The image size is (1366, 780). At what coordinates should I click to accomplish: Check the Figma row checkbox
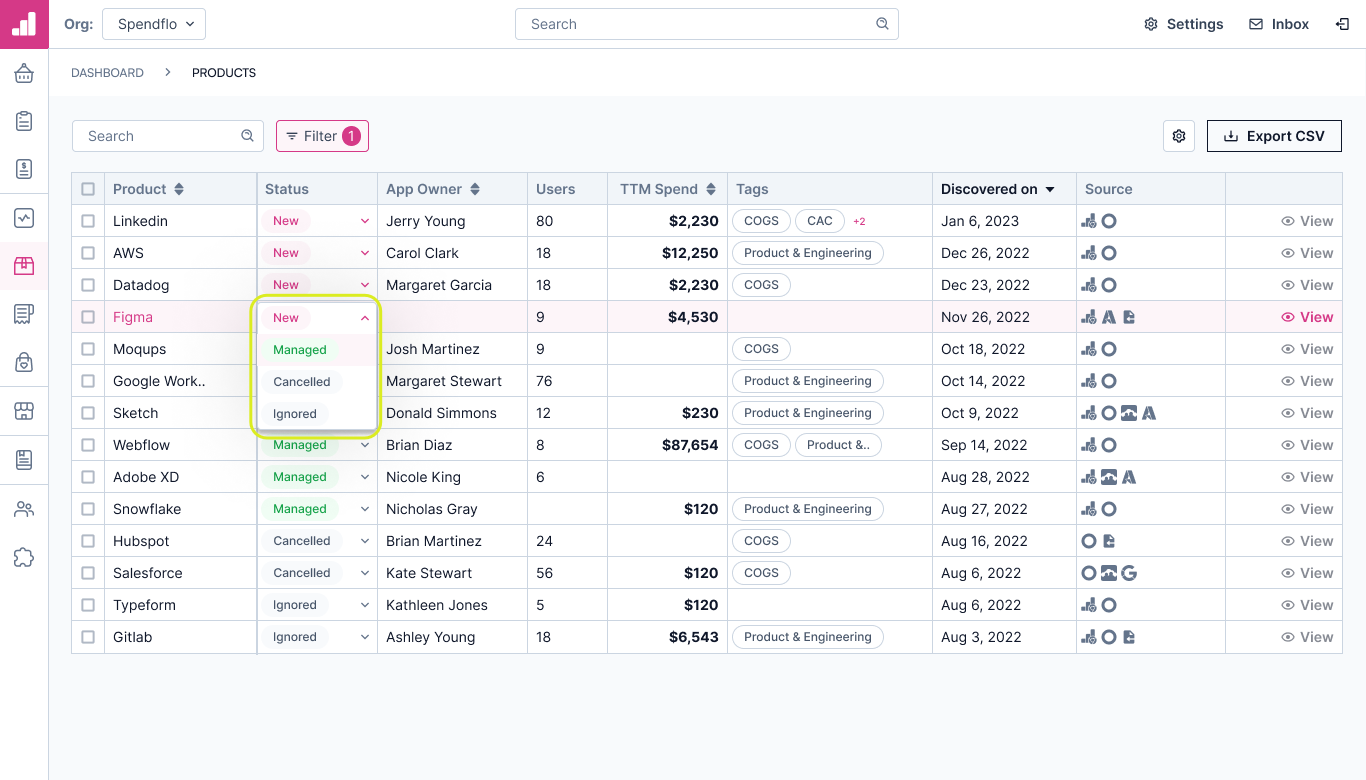pos(88,317)
